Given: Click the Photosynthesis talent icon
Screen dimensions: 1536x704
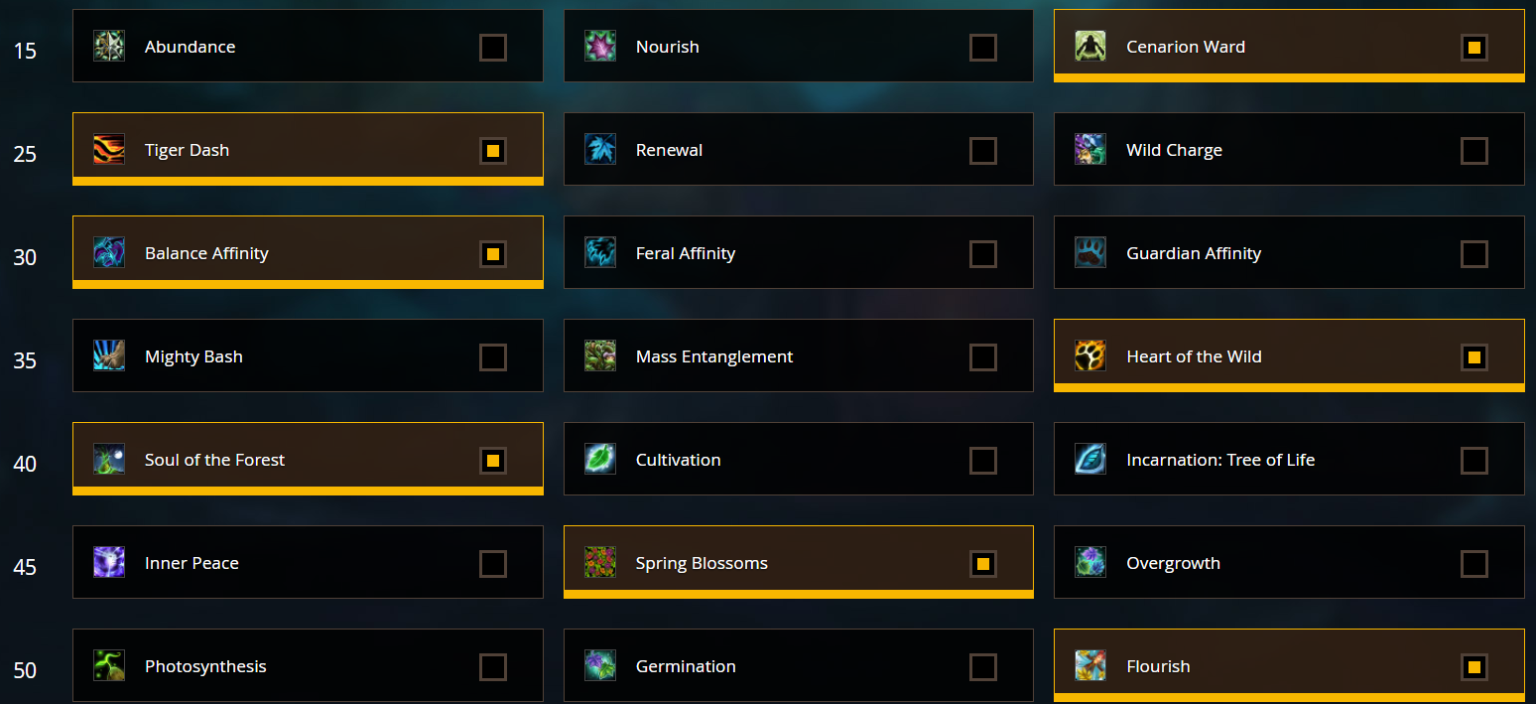Looking at the screenshot, I should [x=108, y=666].
